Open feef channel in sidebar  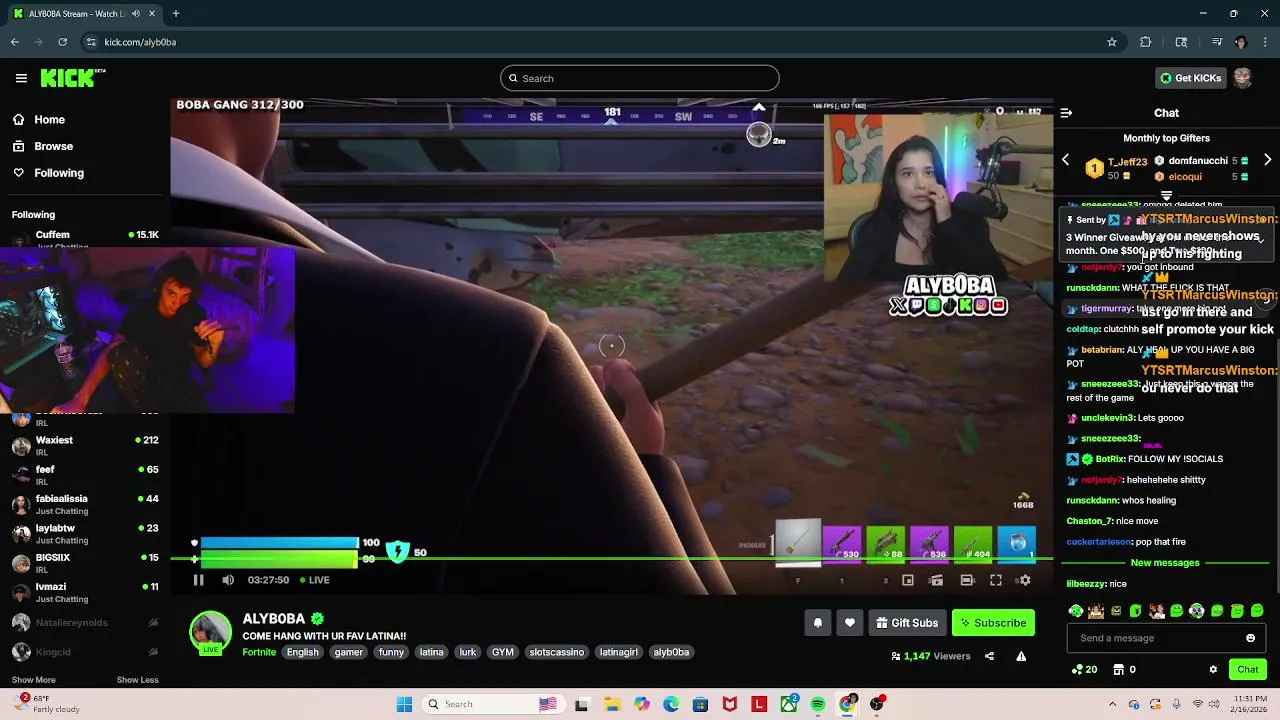coord(85,474)
